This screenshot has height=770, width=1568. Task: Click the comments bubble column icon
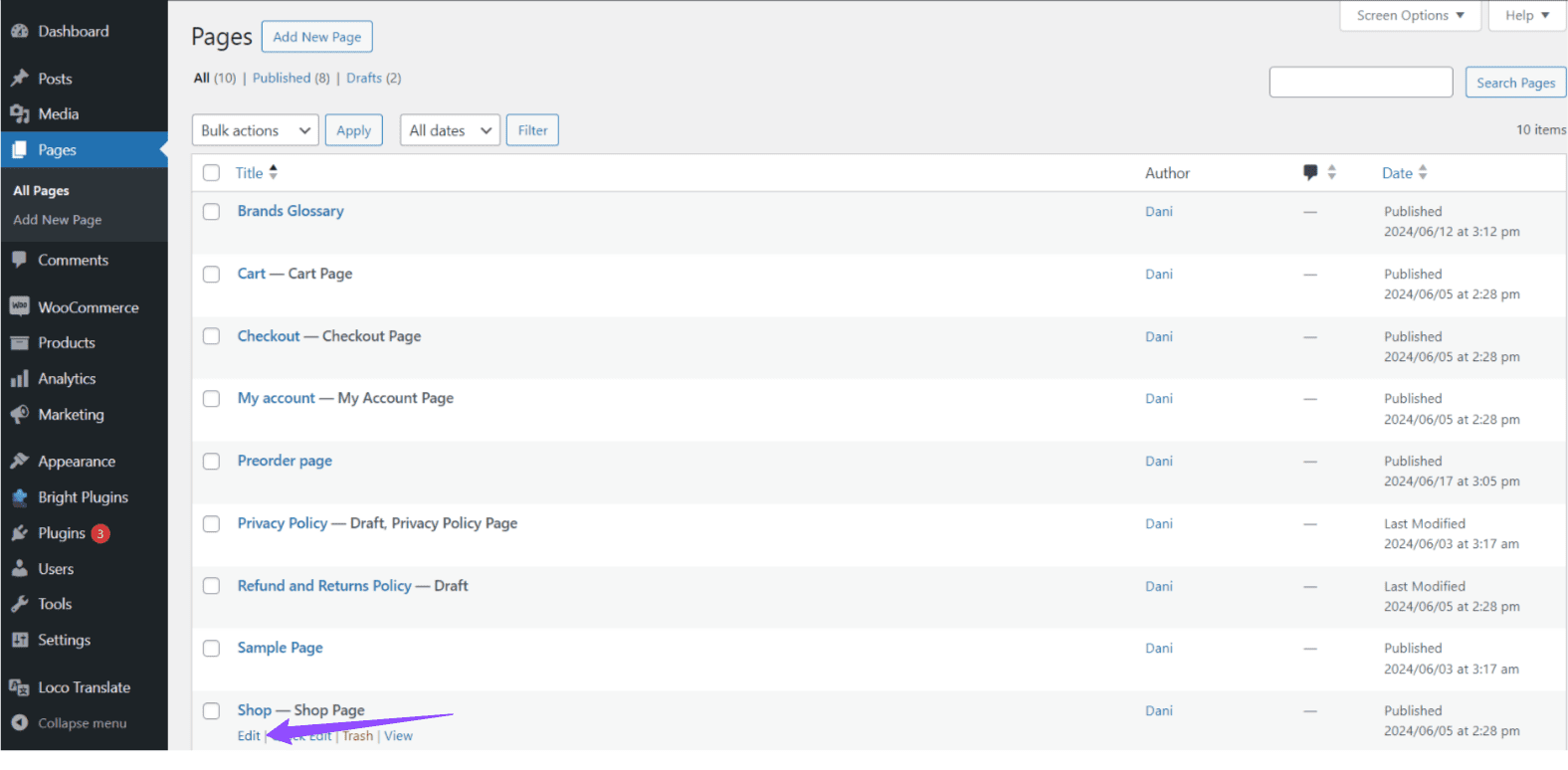pos(1310,173)
